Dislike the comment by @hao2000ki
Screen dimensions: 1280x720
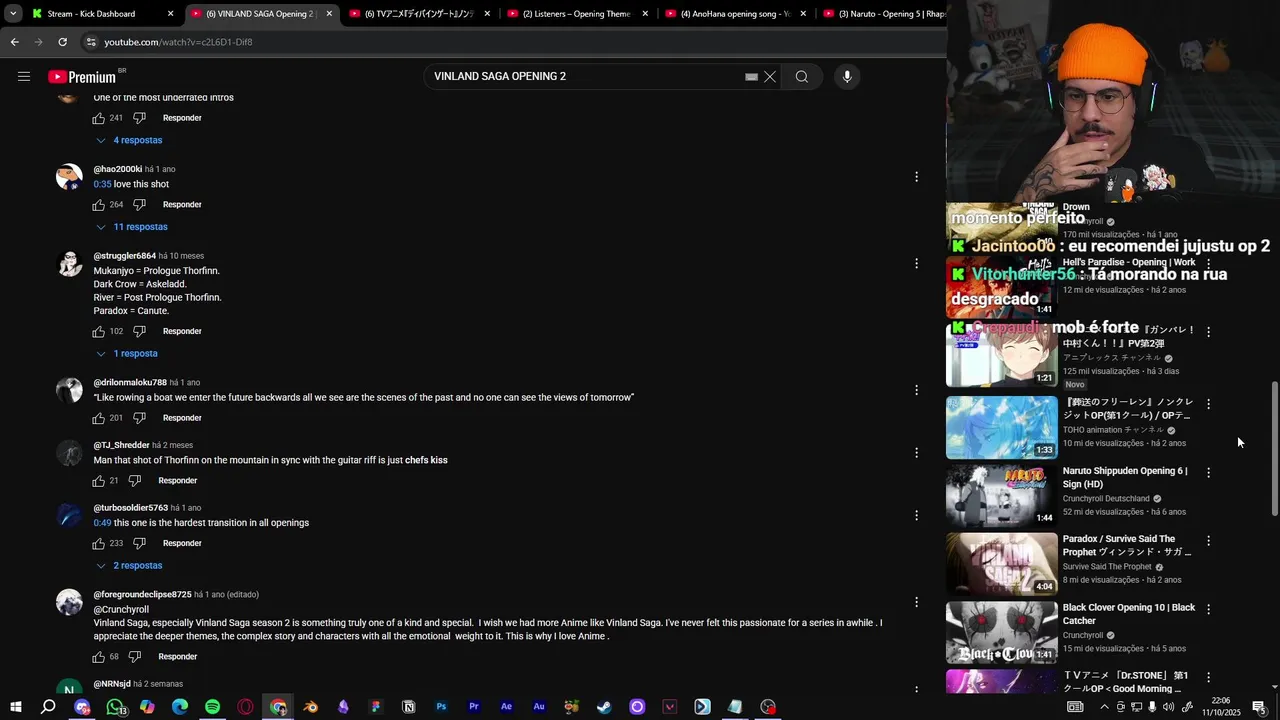[x=139, y=205]
